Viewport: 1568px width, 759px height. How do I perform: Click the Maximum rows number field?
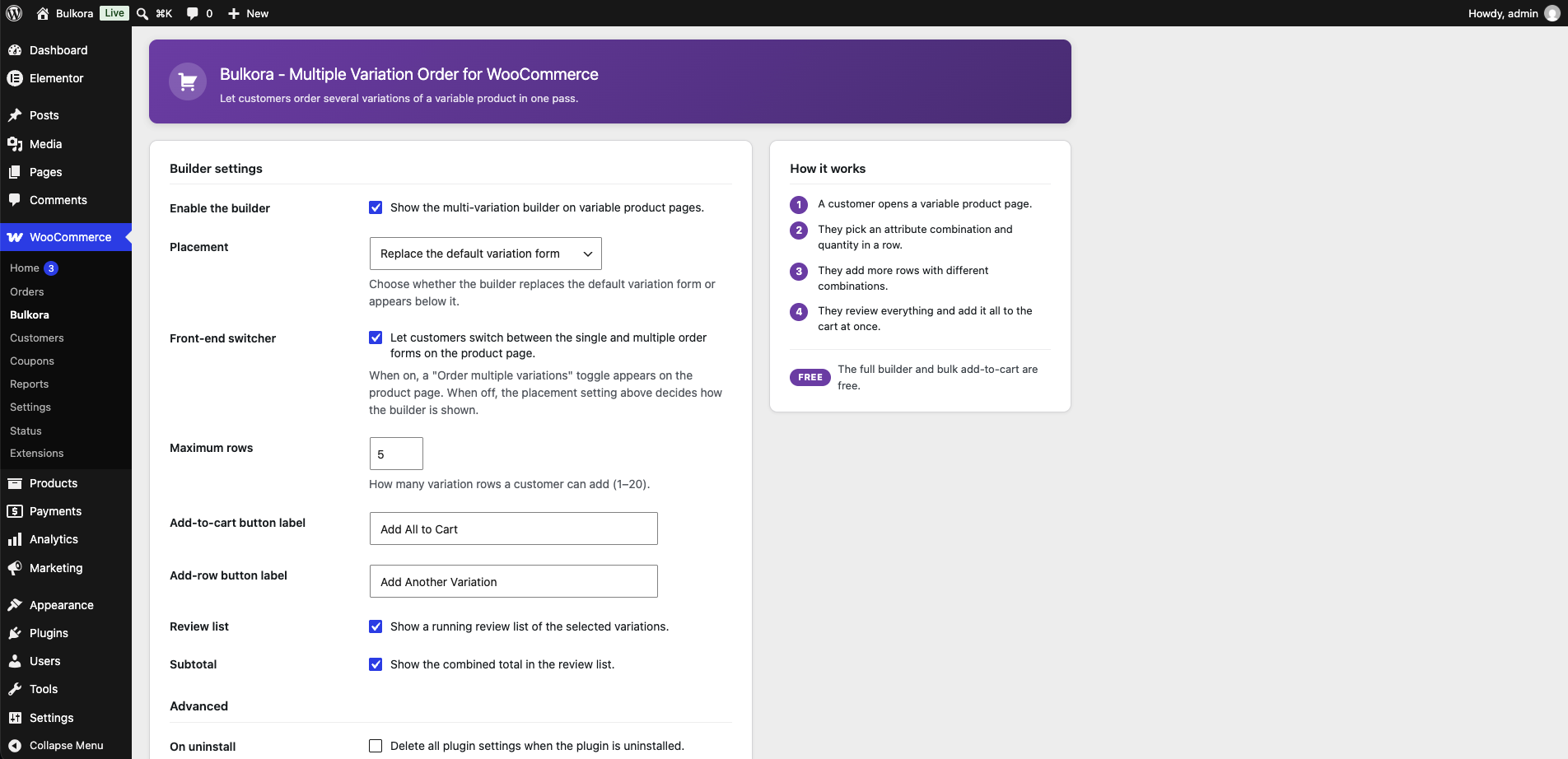click(396, 454)
